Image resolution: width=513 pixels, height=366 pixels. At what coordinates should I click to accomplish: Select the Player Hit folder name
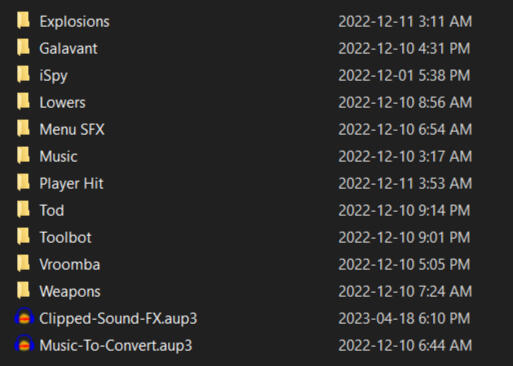pyautogui.click(x=71, y=183)
